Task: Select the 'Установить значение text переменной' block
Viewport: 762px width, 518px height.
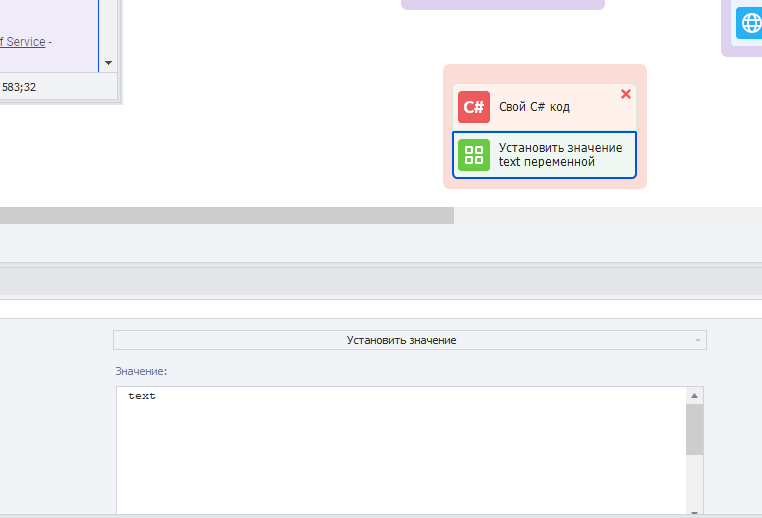Action: 544,155
